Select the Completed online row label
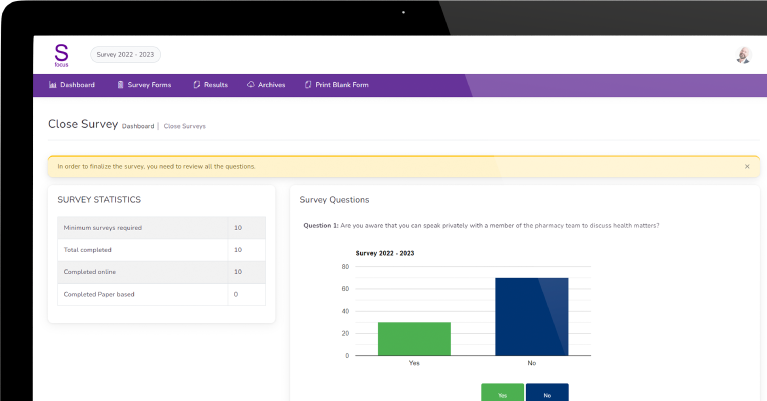Viewport: 767px width, 401px height. click(90, 272)
